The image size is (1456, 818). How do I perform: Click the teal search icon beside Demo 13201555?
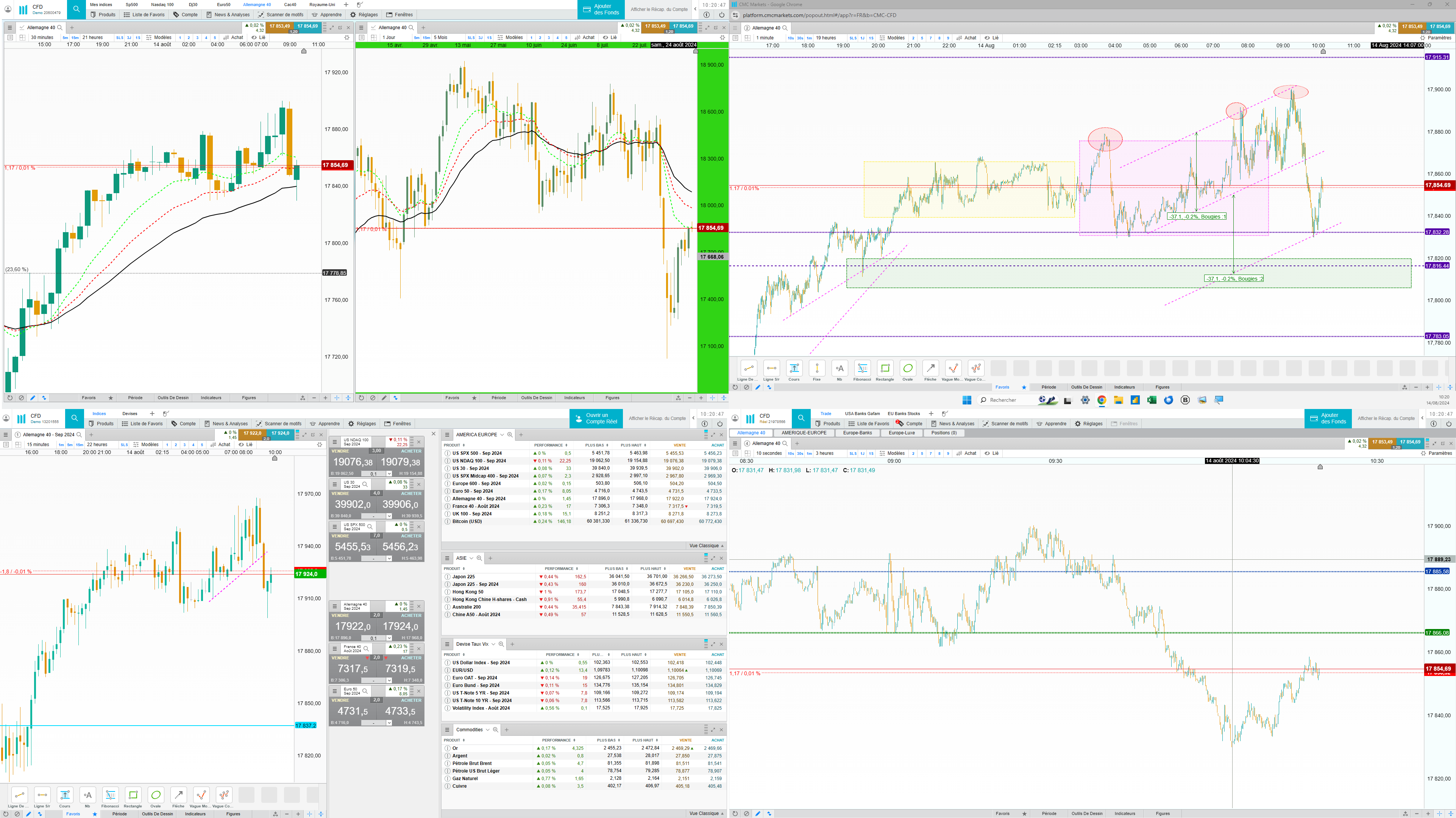(x=74, y=418)
